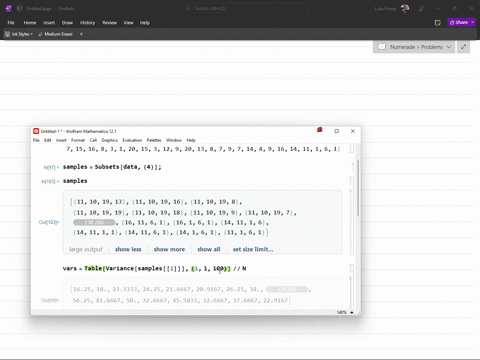
Task: Select the Medium Eraser tool
Action: click(x=56, y=34)
